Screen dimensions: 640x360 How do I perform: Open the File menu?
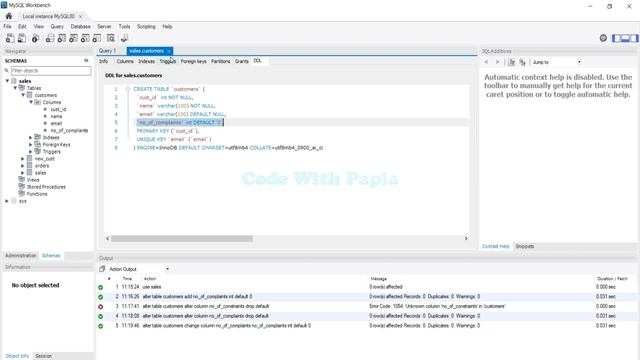[x=7, y=27]
